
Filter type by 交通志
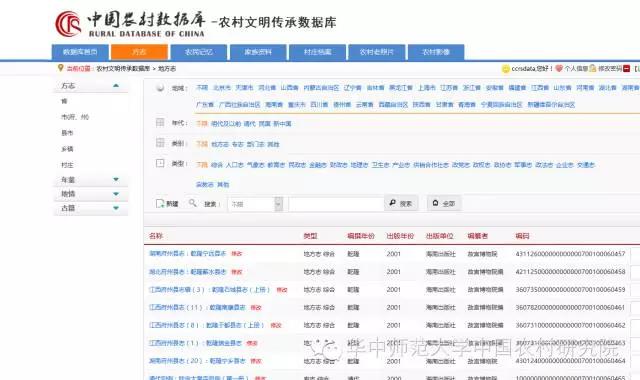click(586, 165)
